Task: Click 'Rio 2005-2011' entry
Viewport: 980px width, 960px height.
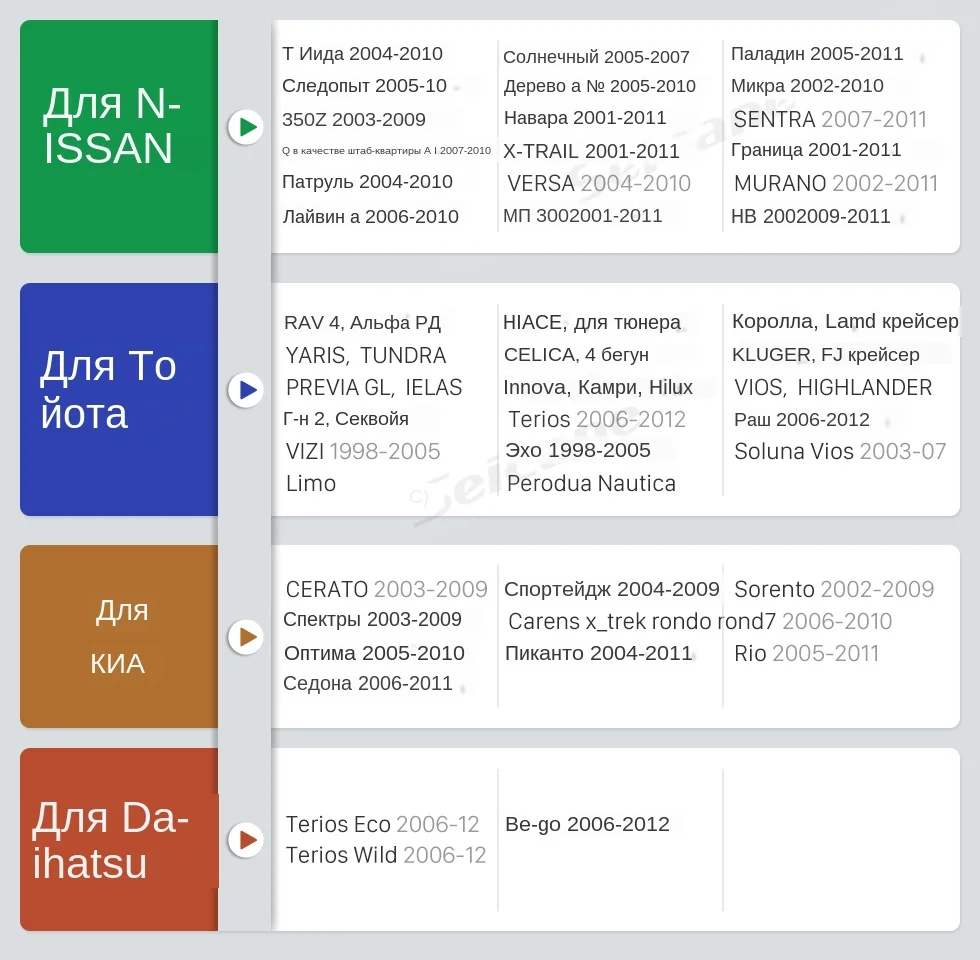Action: 806,654
